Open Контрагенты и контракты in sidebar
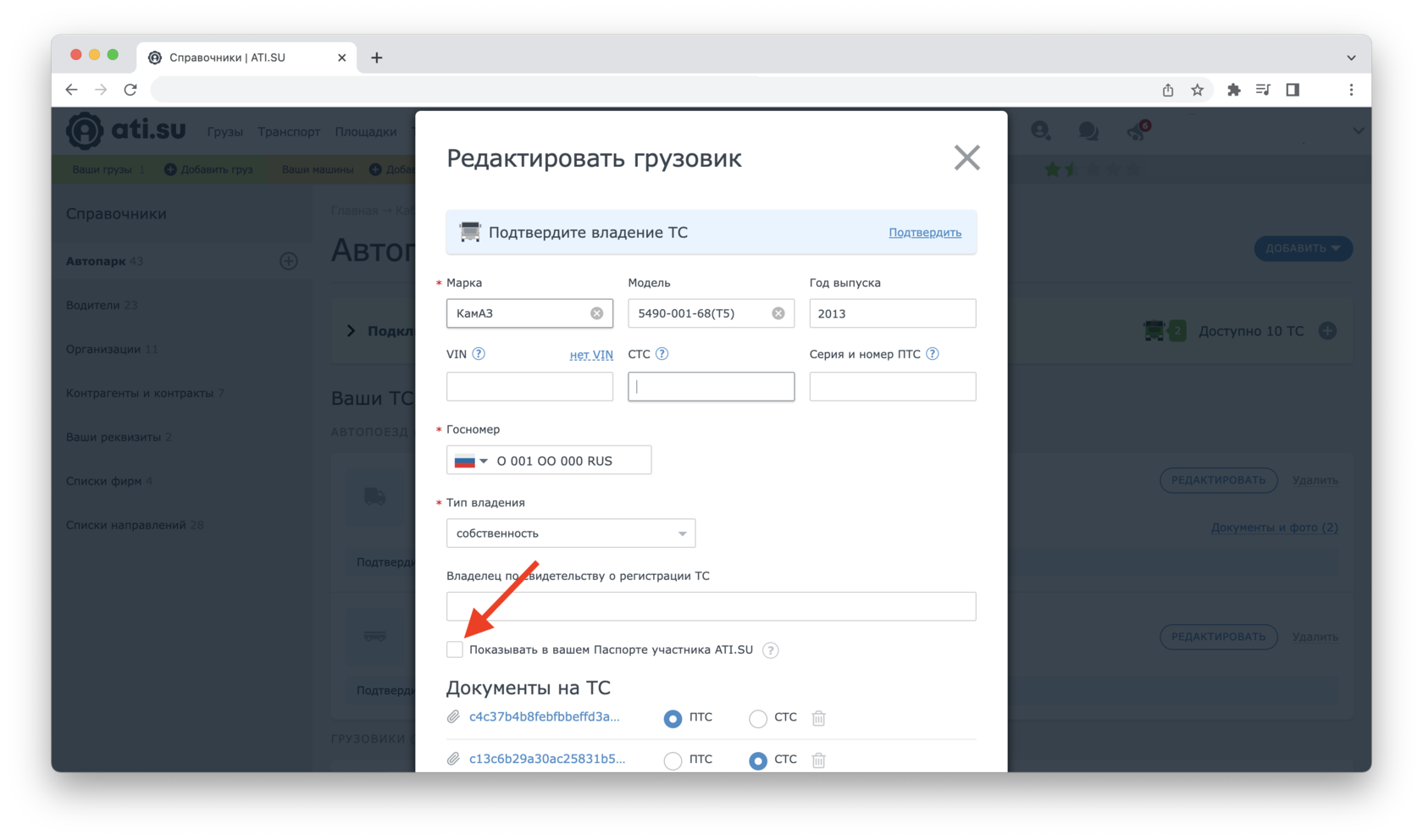The height and width of the screenshot is (840, 1423). [145, 393]
